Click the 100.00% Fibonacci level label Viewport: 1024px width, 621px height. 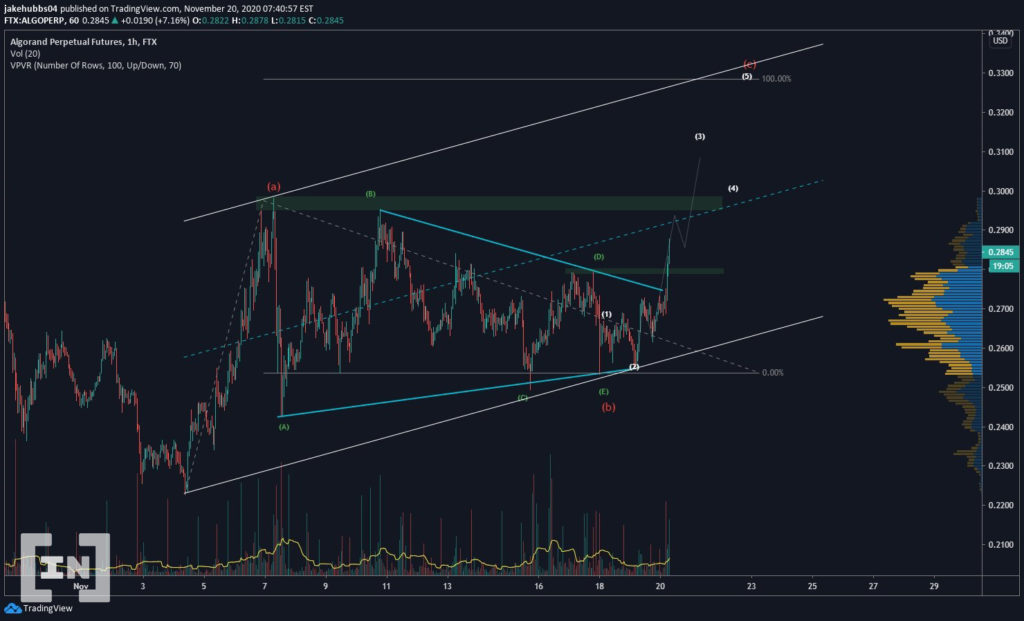(776, 78)
